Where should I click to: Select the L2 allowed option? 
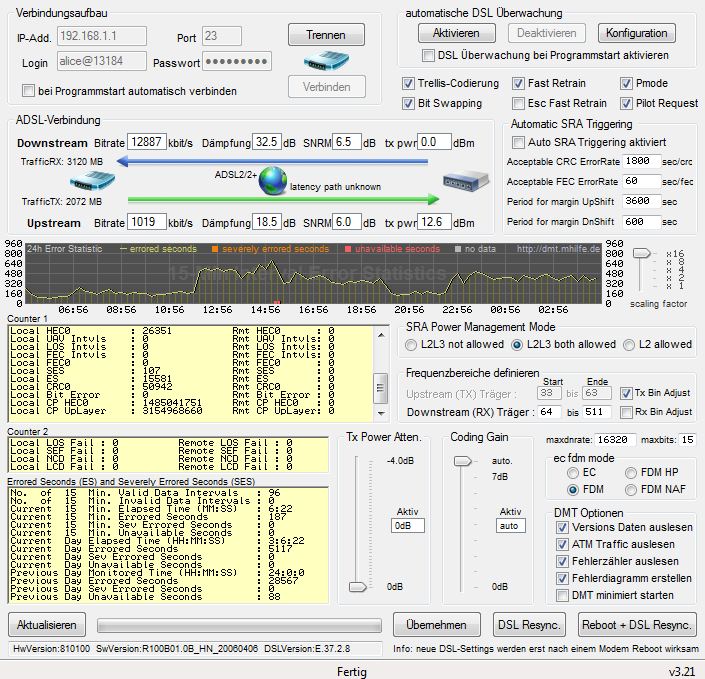(629, 345)
